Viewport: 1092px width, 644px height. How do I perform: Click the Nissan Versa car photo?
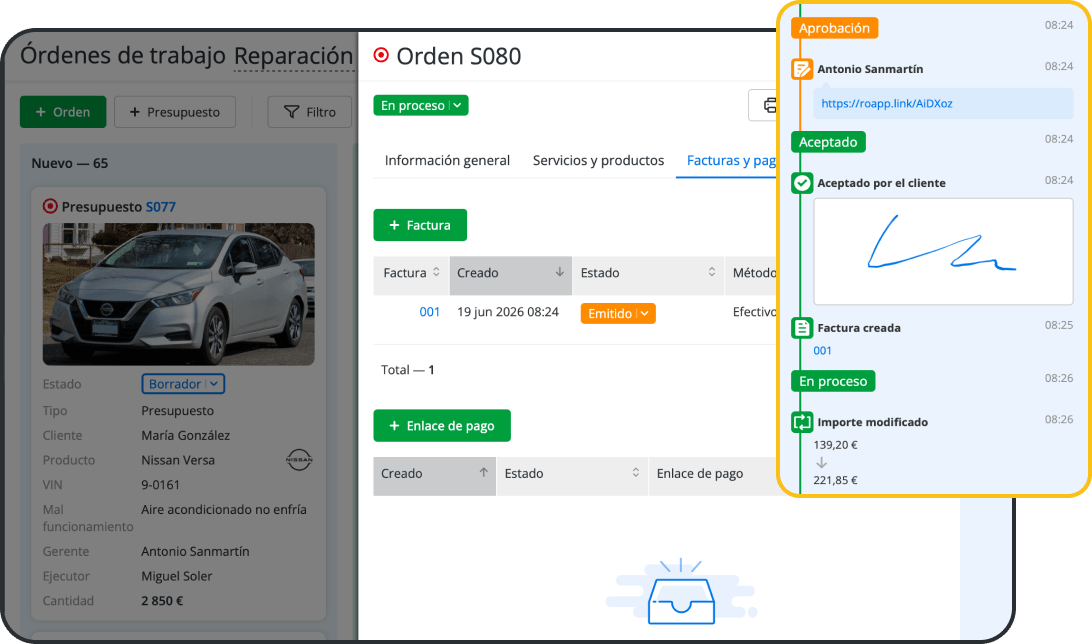click(x=178, y=294)
